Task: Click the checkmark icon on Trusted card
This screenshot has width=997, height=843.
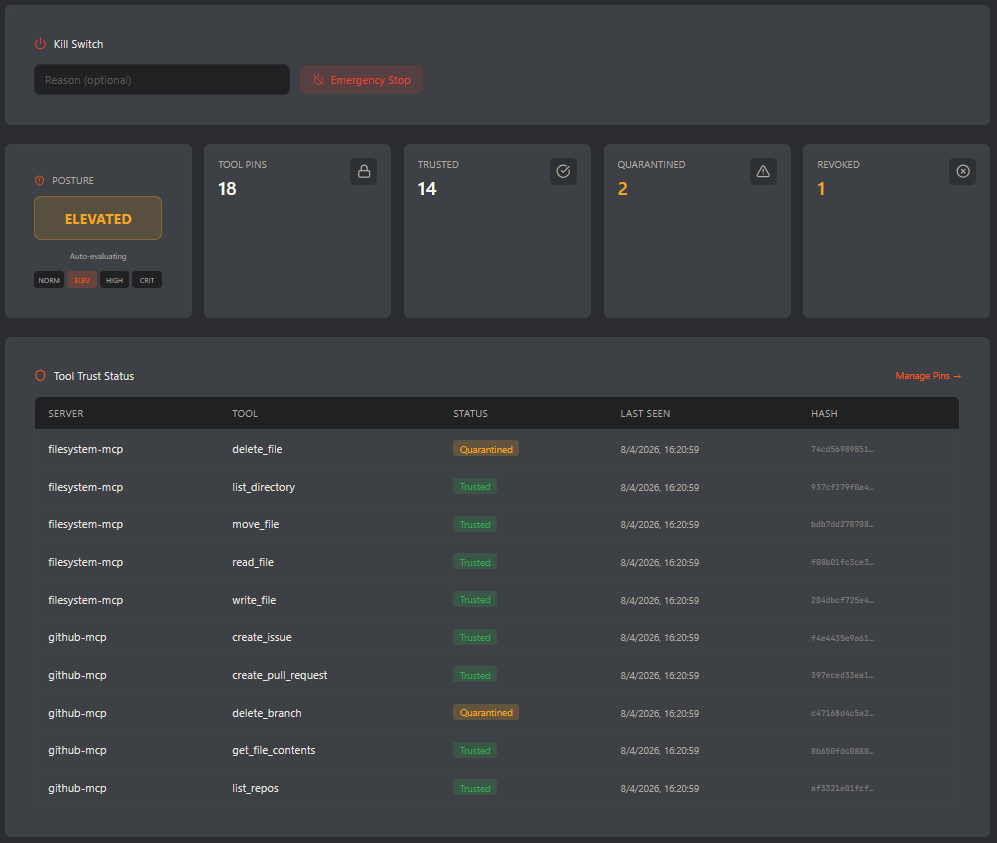Action: (563, 171)
